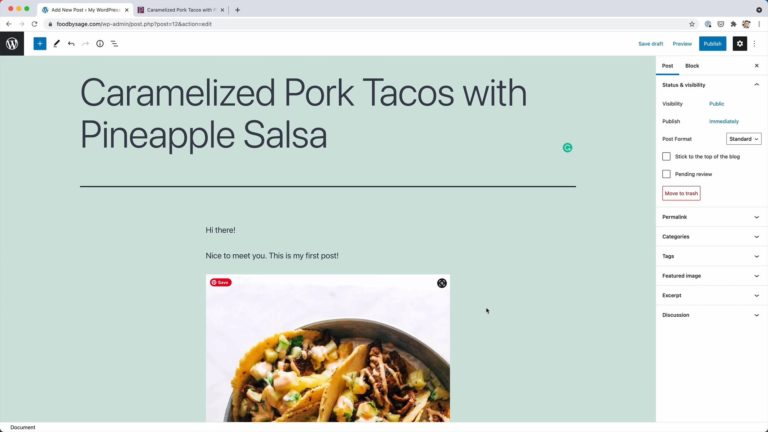Image resolution: width=768 pixels, height=432 pixels.
Task: Select the taco image block
Action: pyautogui.click(x=328, y=348)
